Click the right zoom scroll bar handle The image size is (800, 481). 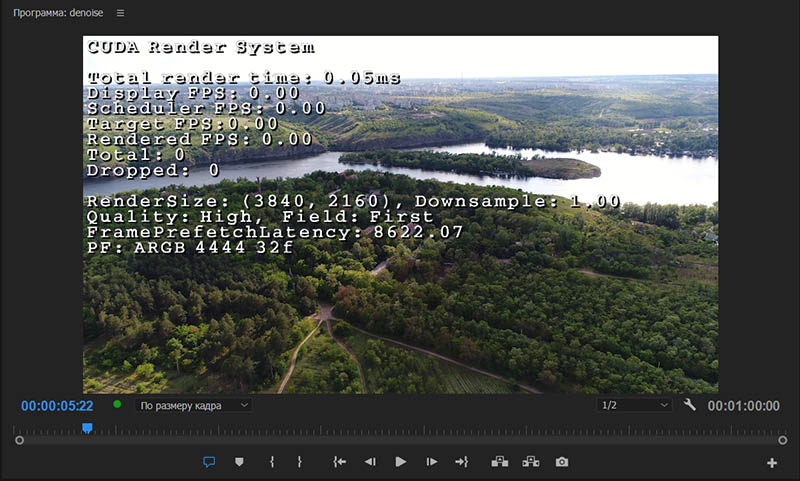783,440
